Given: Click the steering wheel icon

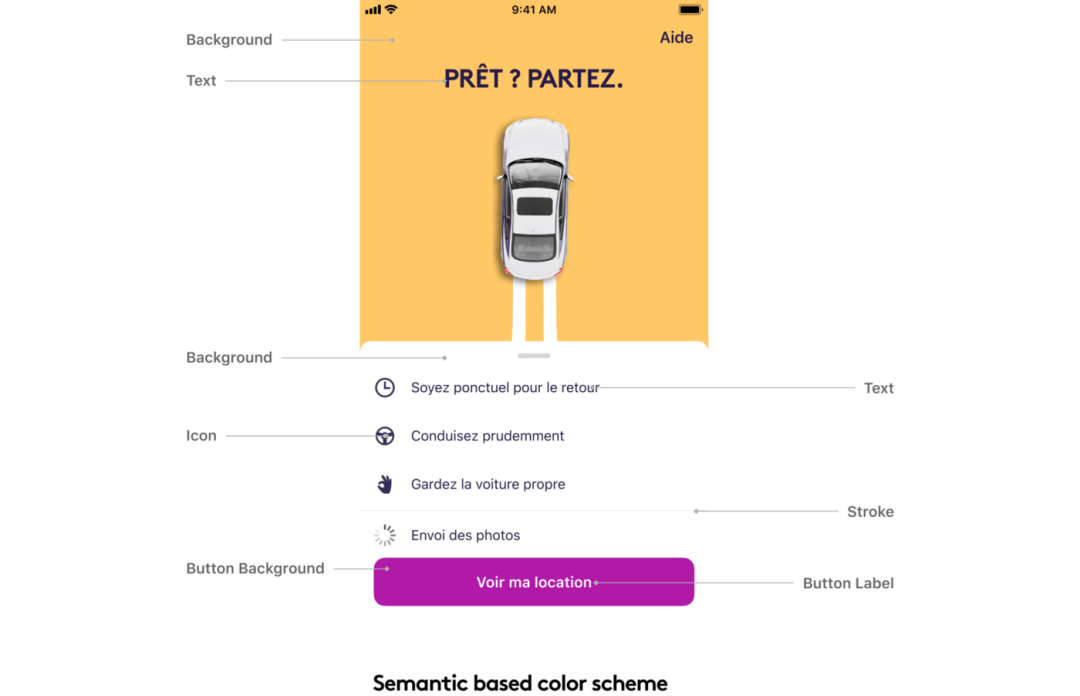Looking at the screenshot, I should point(385,436).
